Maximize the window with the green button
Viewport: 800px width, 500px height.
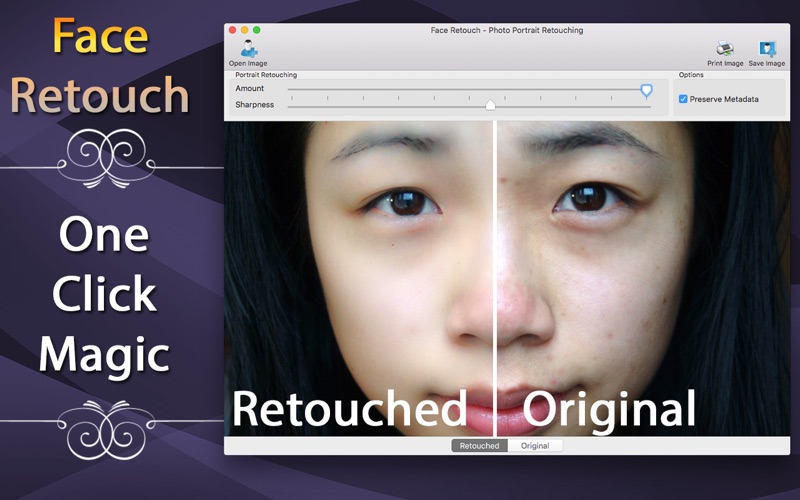(257, 30)
